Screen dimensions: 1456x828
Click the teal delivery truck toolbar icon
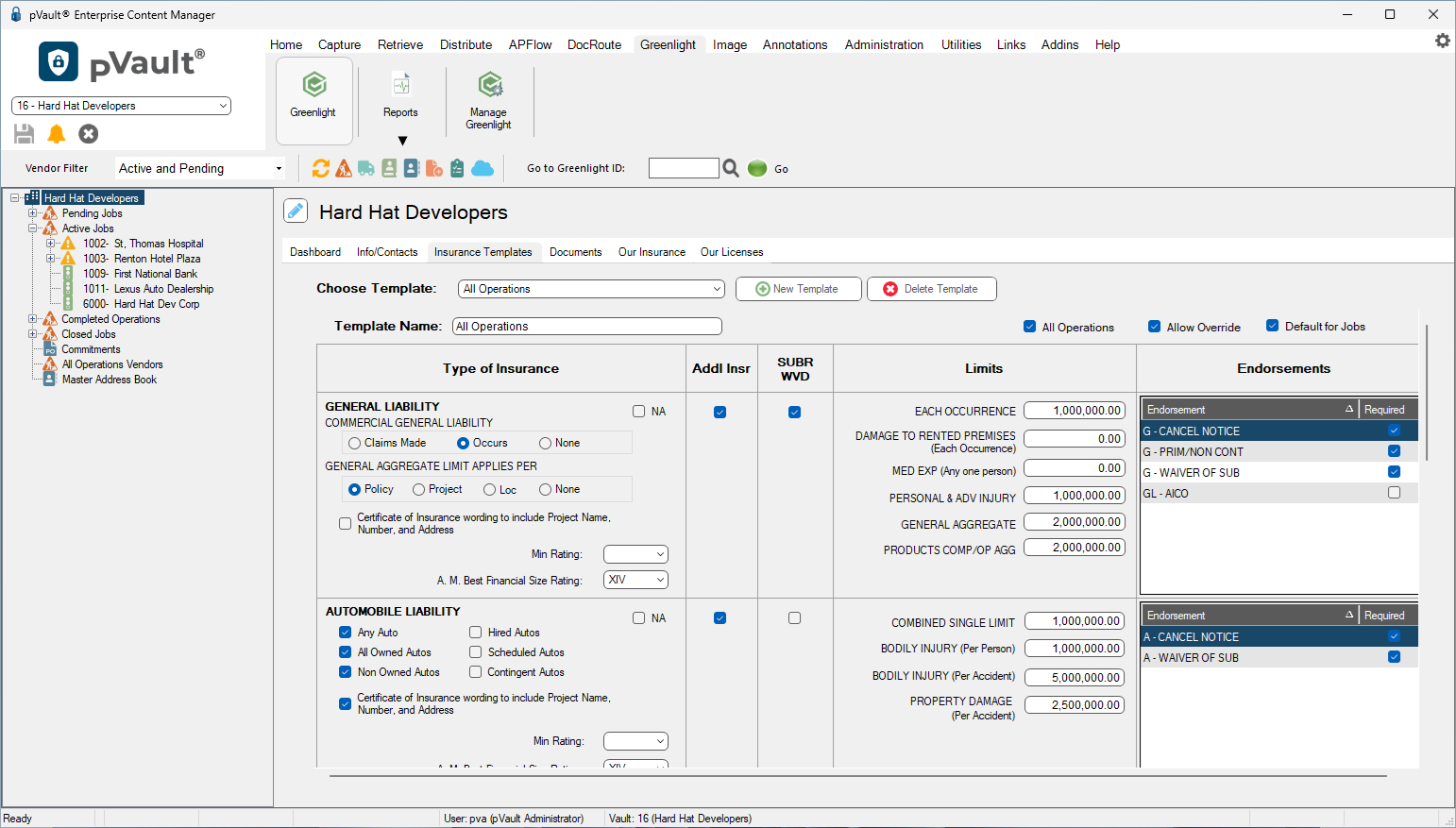[366, 168]
